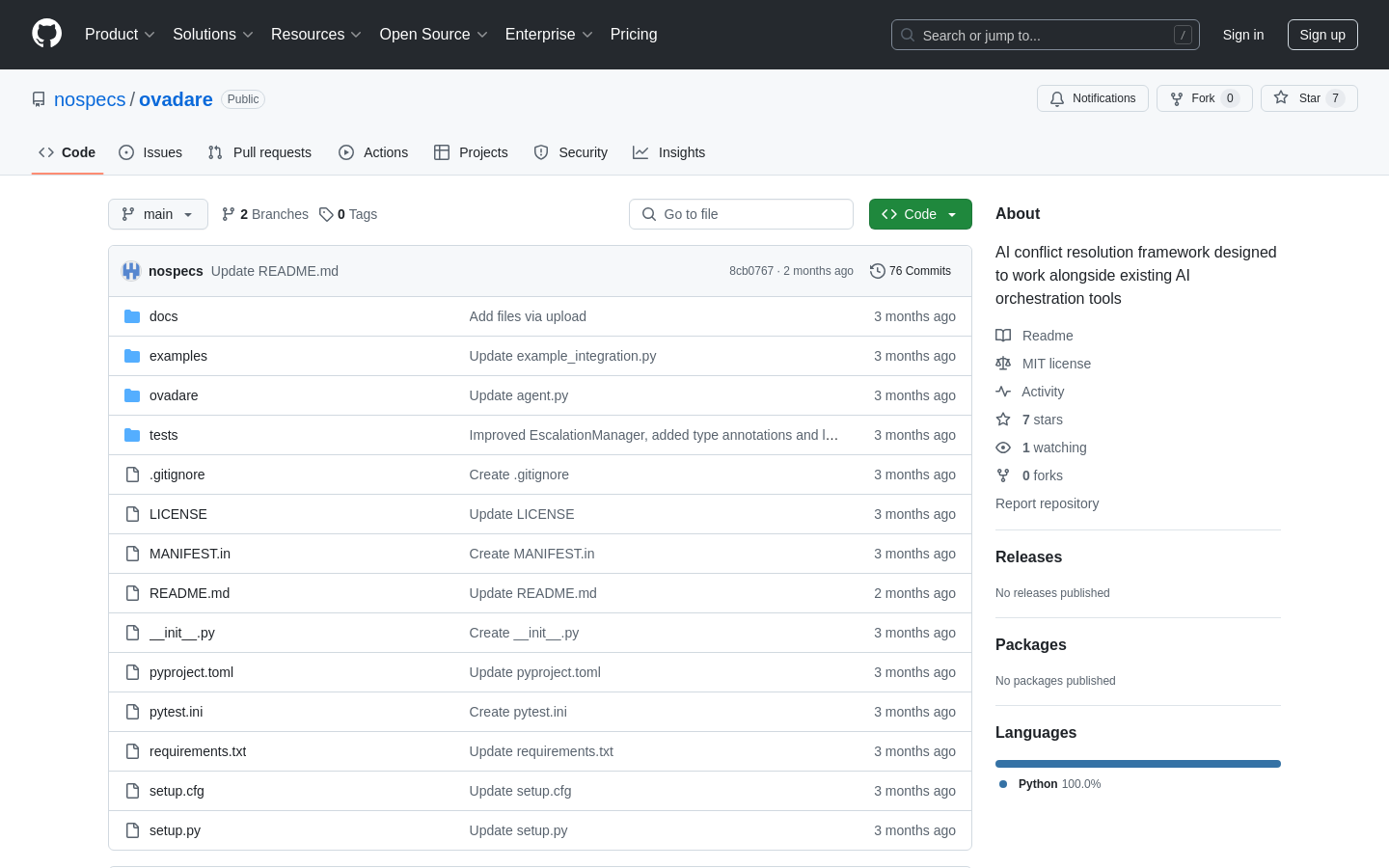The width and height of the screenshot is (1389, 868).
Task: Click the Sign in link
Action: pos(1242,35)
